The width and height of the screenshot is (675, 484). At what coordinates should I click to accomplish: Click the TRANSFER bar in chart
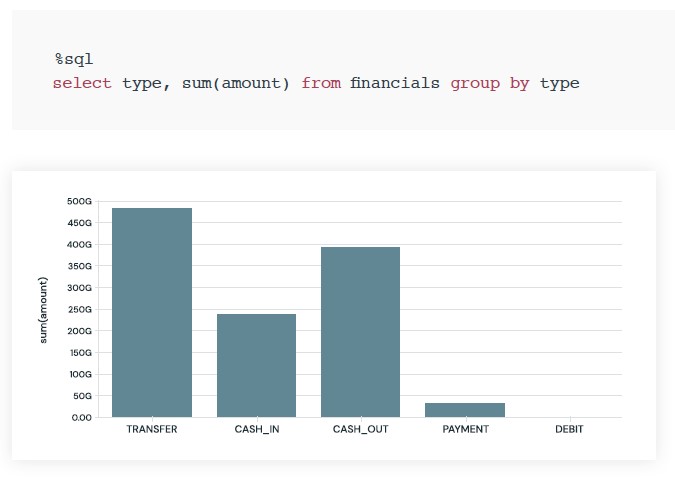click(152, 313)
